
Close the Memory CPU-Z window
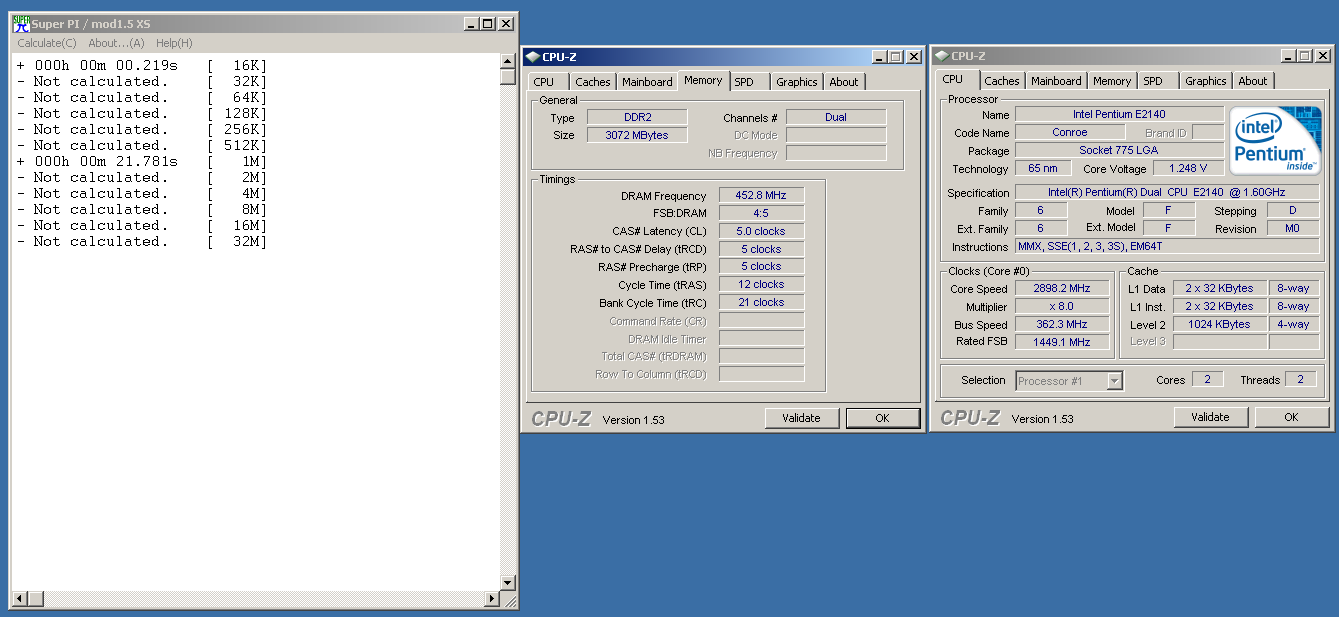914,57
